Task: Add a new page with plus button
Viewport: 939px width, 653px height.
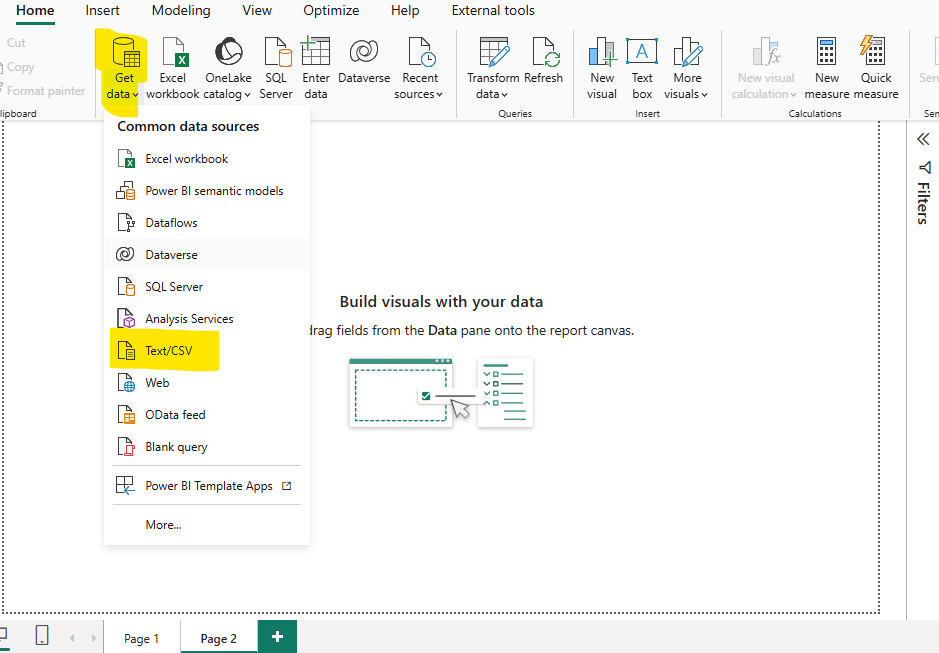Action: 277,637
